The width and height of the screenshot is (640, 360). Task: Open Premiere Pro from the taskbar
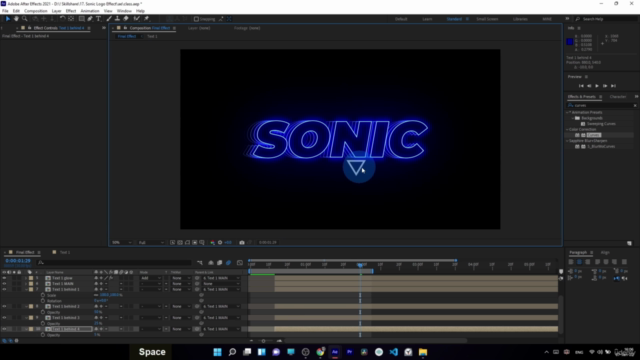click(x=349, y=352)
